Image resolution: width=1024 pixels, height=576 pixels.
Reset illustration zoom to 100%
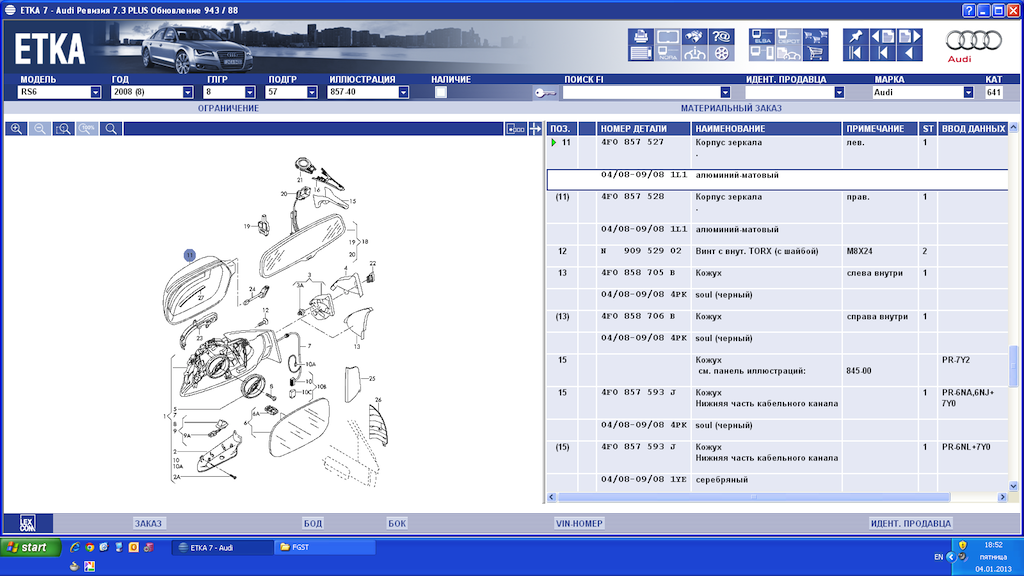pyautogui.click(x=87, y=129)
